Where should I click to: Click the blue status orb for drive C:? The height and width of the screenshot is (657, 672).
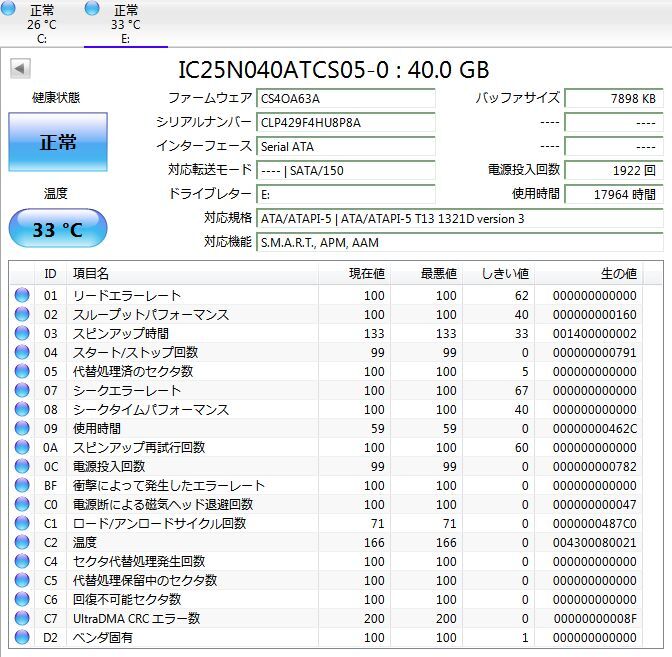pos(9,8)
